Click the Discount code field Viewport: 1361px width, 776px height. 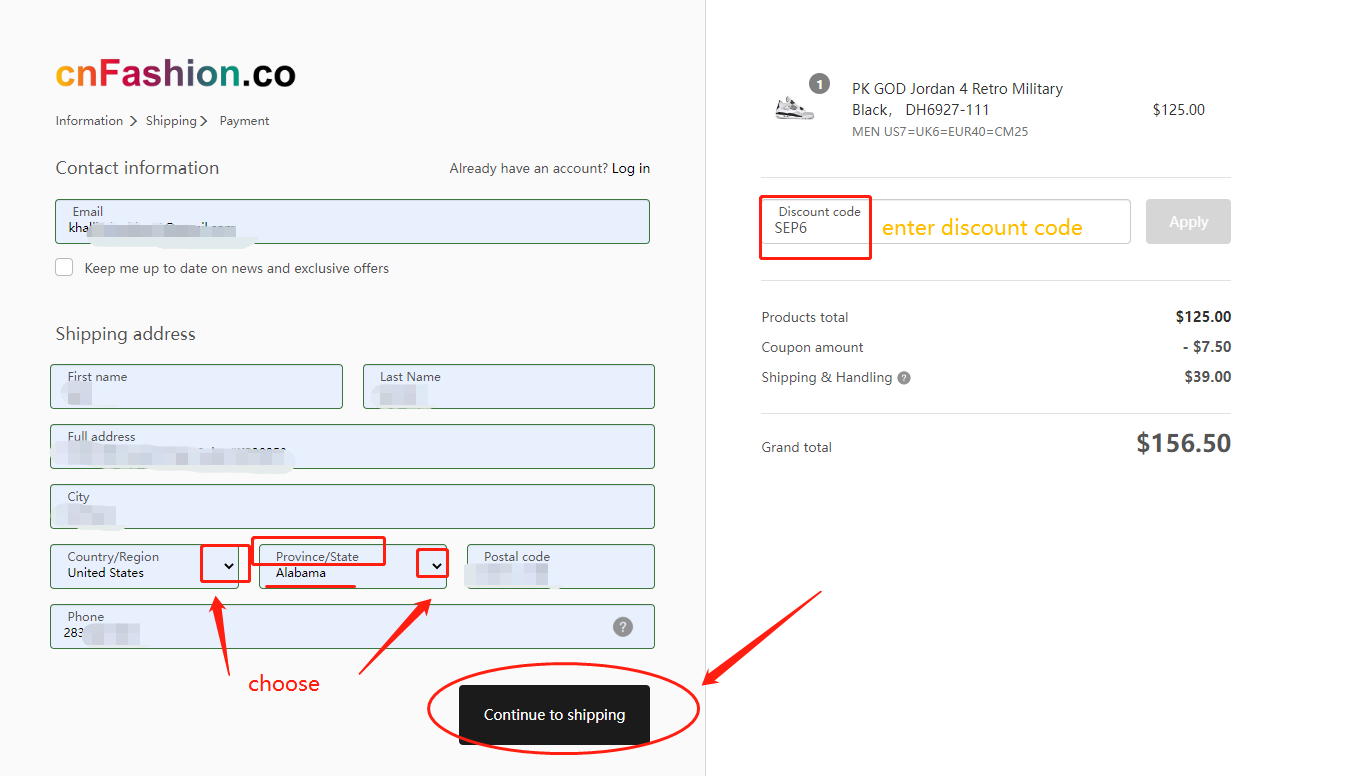tap(946, 221)
